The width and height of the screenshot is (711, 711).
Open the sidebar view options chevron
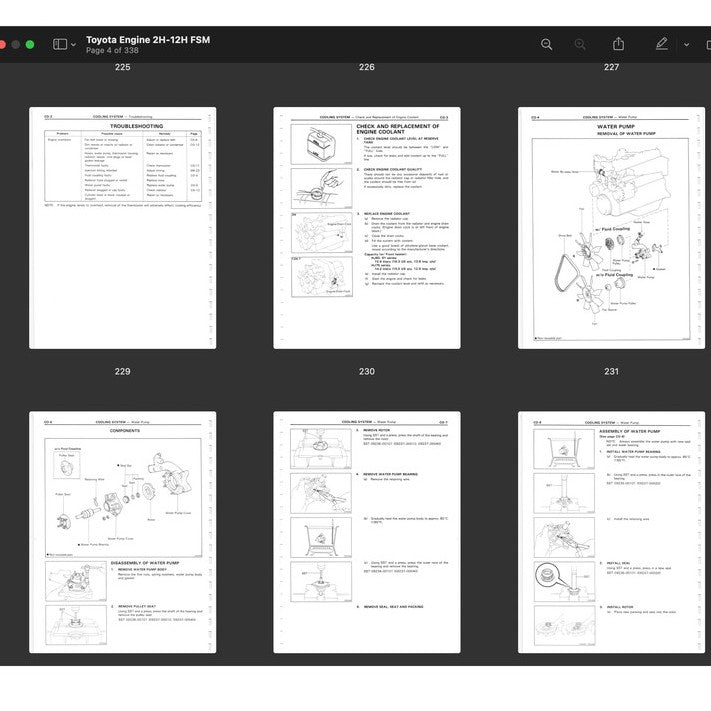pyautogui.click(x=73, y=45)
